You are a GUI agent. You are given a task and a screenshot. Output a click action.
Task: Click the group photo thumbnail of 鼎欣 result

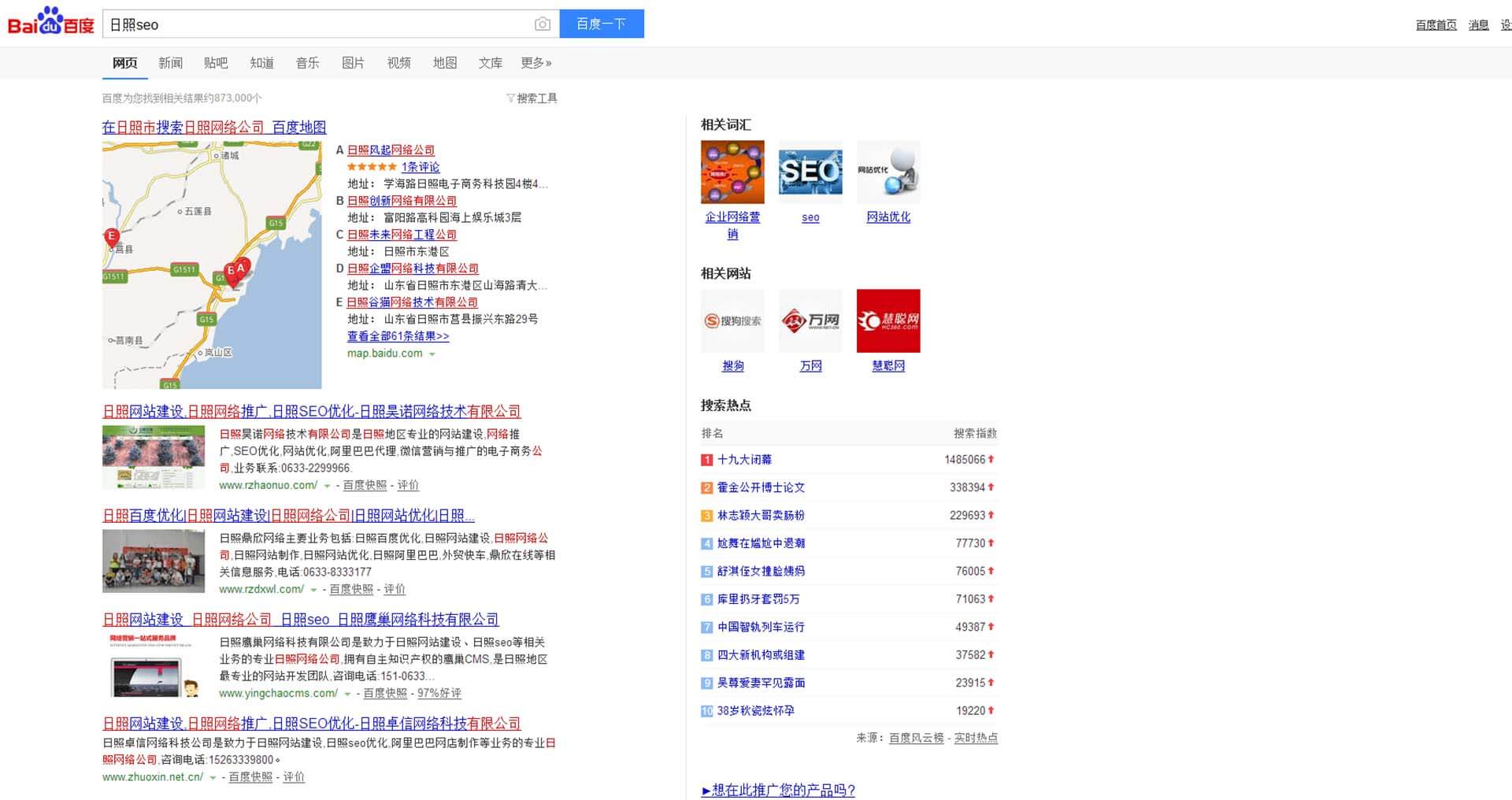pyautogui.click(x=154, y=561)
